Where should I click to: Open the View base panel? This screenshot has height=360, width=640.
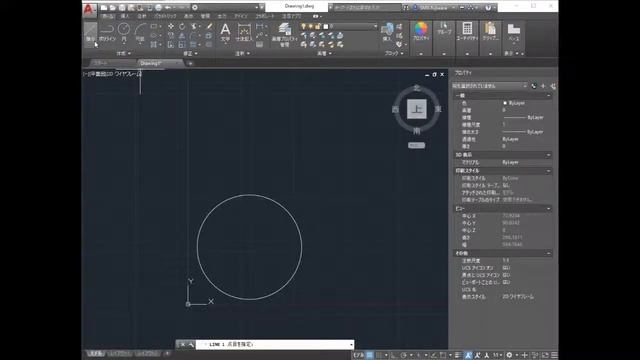pyautogui.click(x=513, y=33)
